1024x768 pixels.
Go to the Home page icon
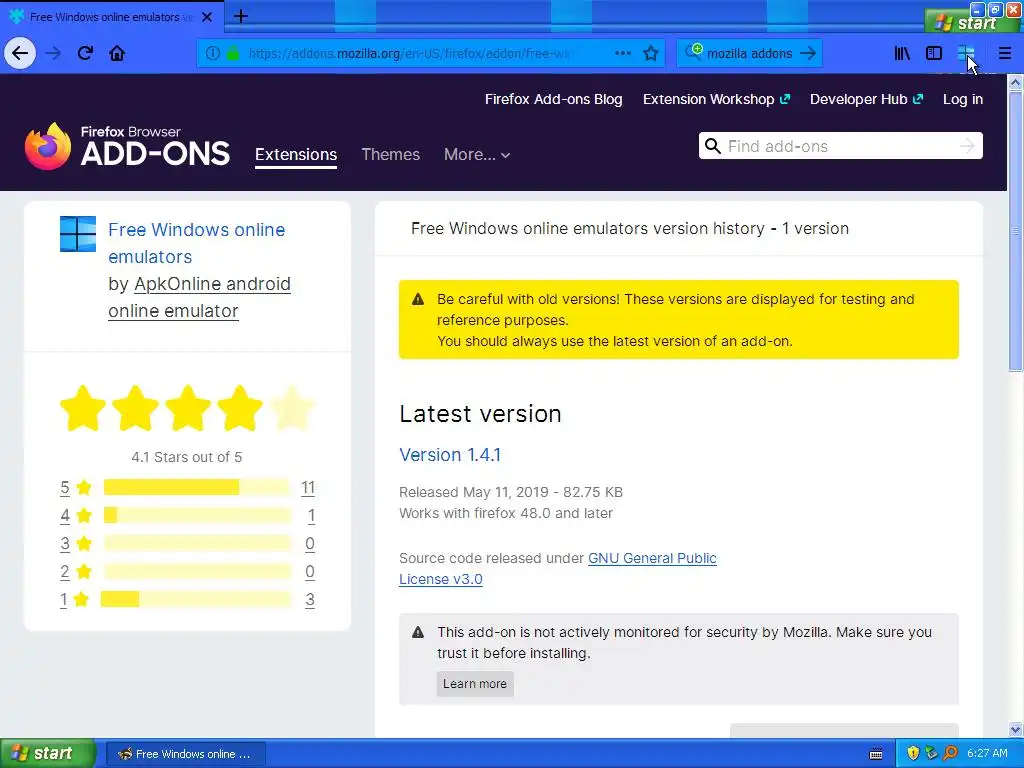[x=117, y=53]
